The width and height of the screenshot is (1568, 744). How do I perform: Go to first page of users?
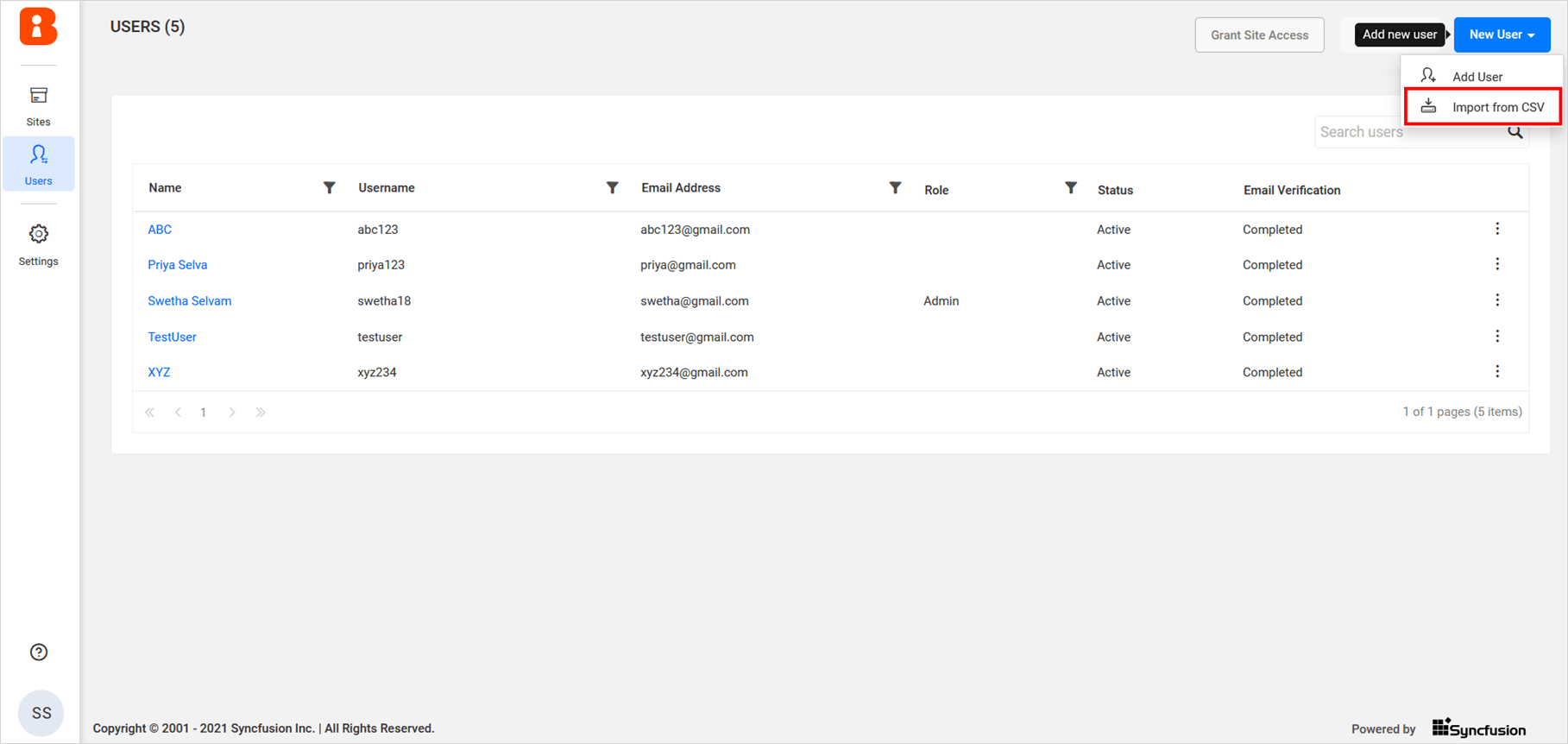(150, 413)
